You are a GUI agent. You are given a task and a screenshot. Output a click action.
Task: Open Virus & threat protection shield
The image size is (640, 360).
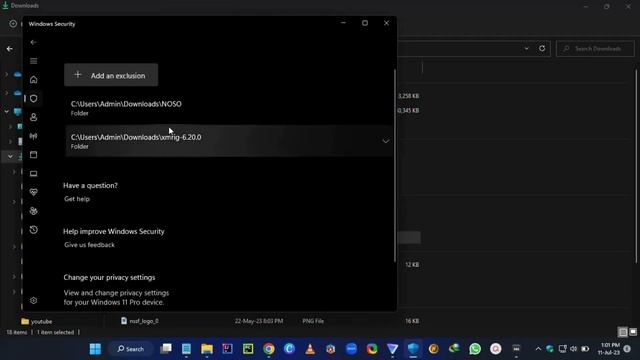pyautogui.click(x=33, y=98)
